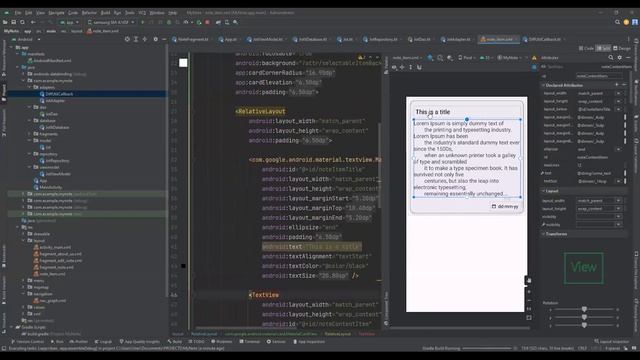Switch to the App.kt editor tab

228,40
